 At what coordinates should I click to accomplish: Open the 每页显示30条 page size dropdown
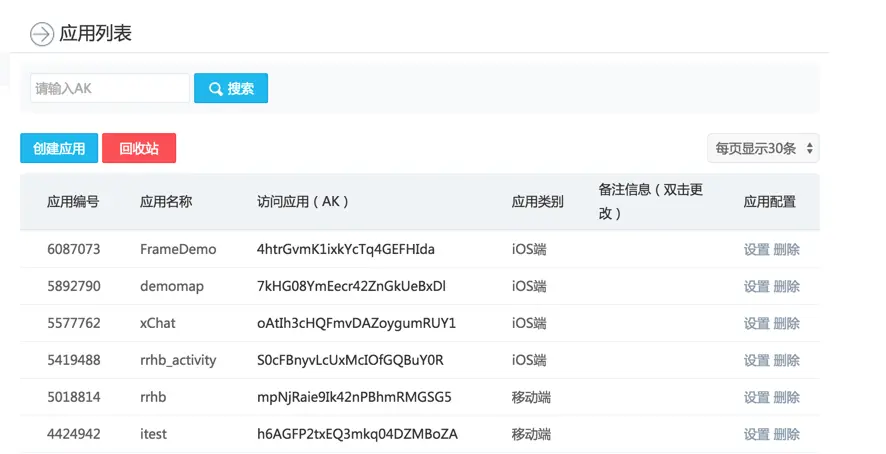(x=763, y=148)
